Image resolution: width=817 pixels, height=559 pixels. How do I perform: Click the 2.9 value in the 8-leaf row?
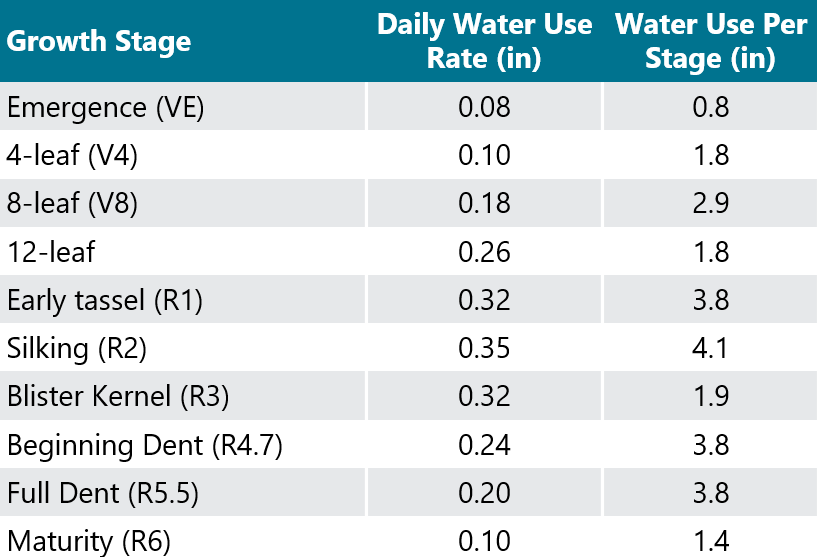click(x=710, y=203)
